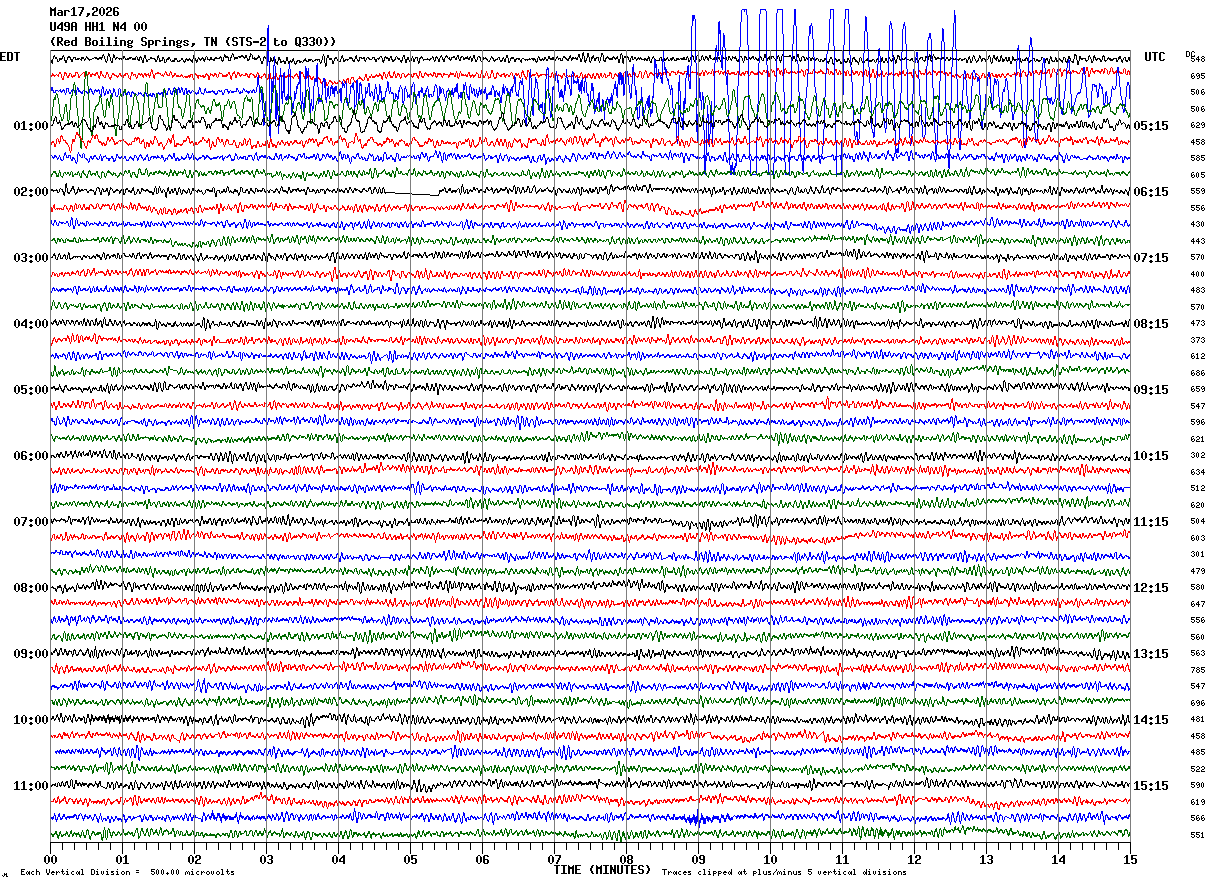Click the 'UTC' timezone label
This screenshot has height=886, width=1210.
(x=1155, y=57)
